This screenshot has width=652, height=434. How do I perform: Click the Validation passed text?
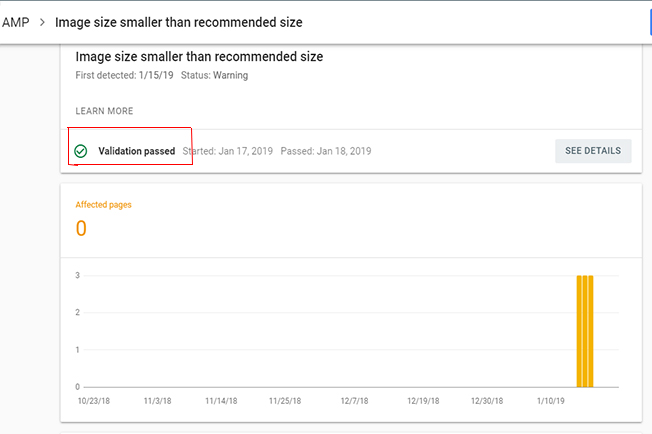136,151
